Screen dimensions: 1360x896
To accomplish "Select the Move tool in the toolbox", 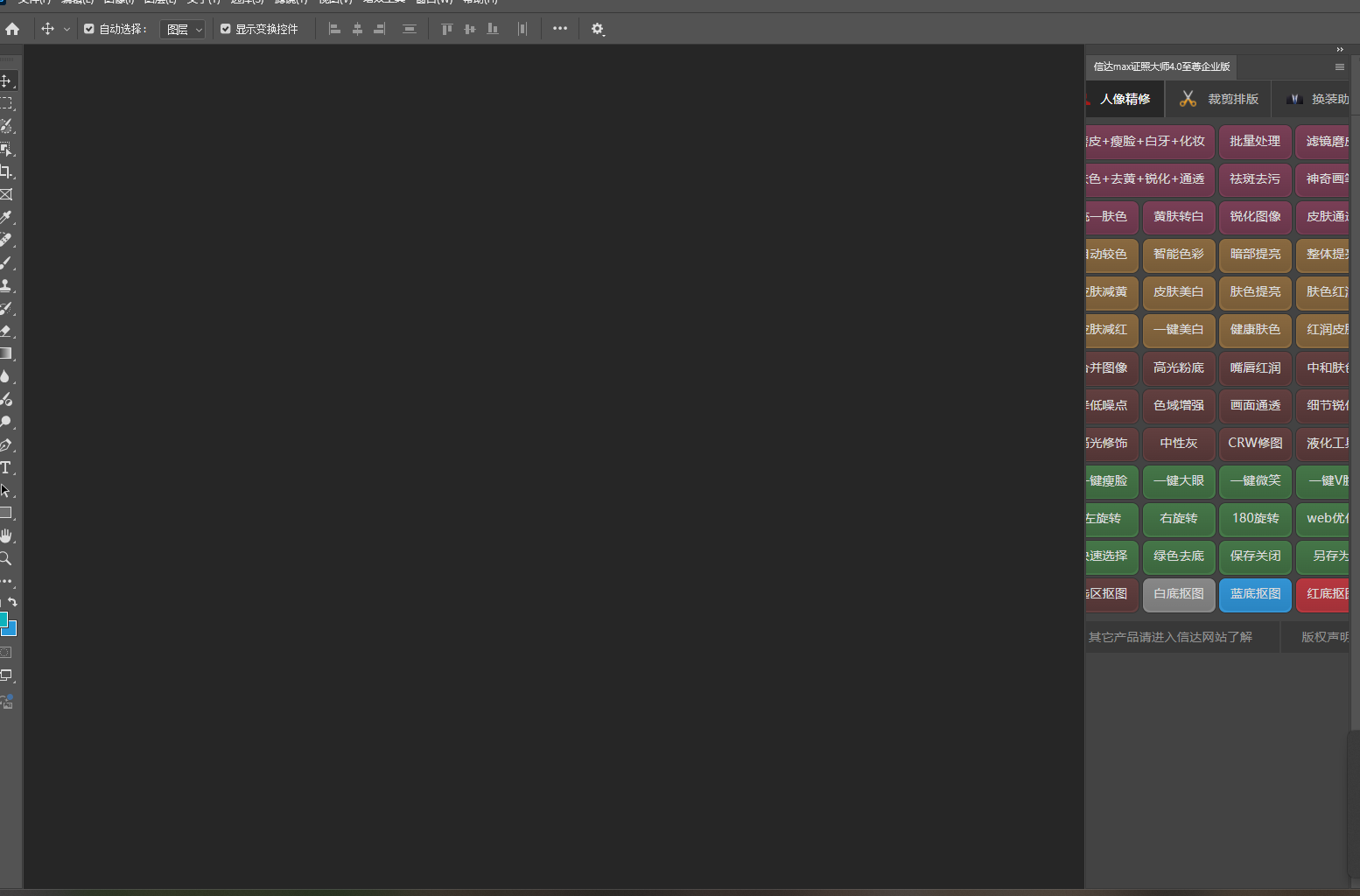I will [x=6, y=80].
